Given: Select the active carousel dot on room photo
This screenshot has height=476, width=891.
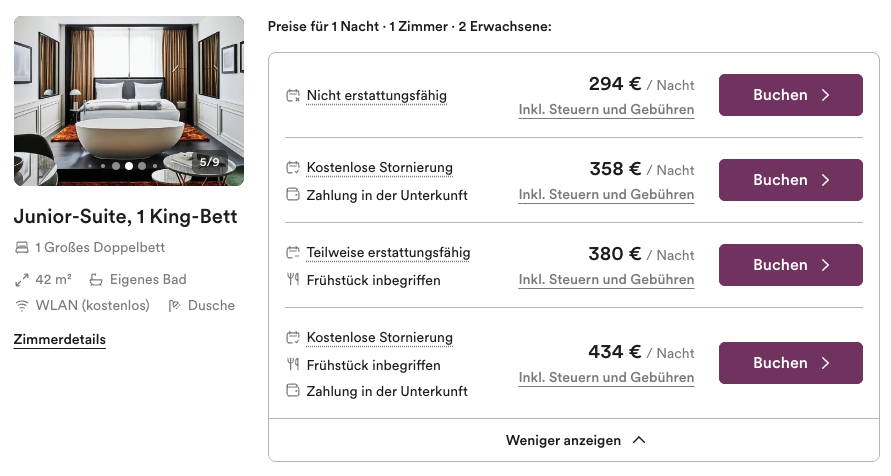Looking at the screenshot, I should click(x=129, y=166).
